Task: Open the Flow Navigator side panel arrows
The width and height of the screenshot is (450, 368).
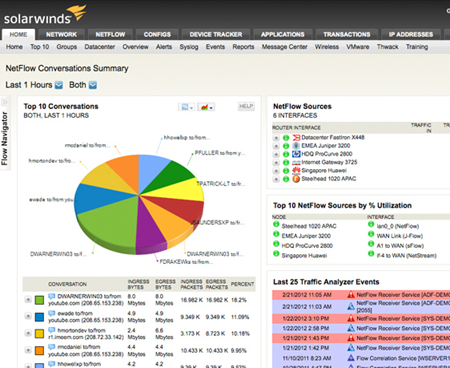Action: tap(5, 102)
